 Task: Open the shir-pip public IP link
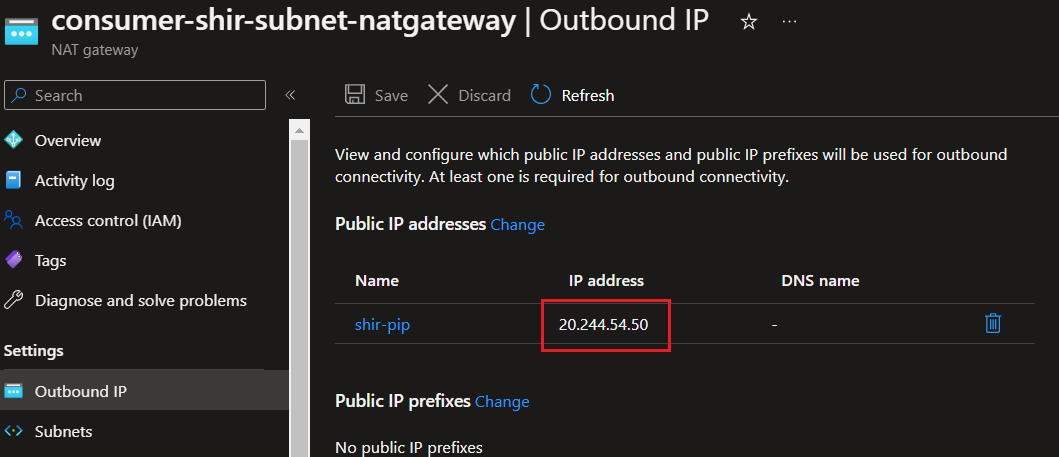pos(382,325)
